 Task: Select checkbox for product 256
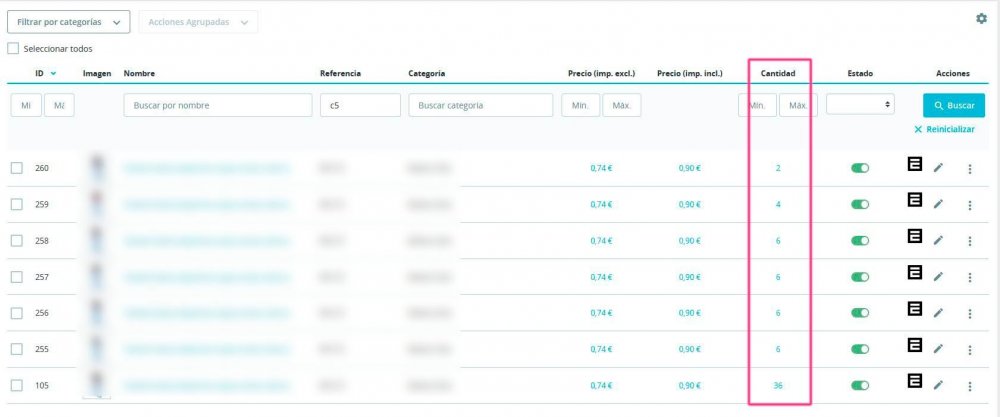point(17,313)
